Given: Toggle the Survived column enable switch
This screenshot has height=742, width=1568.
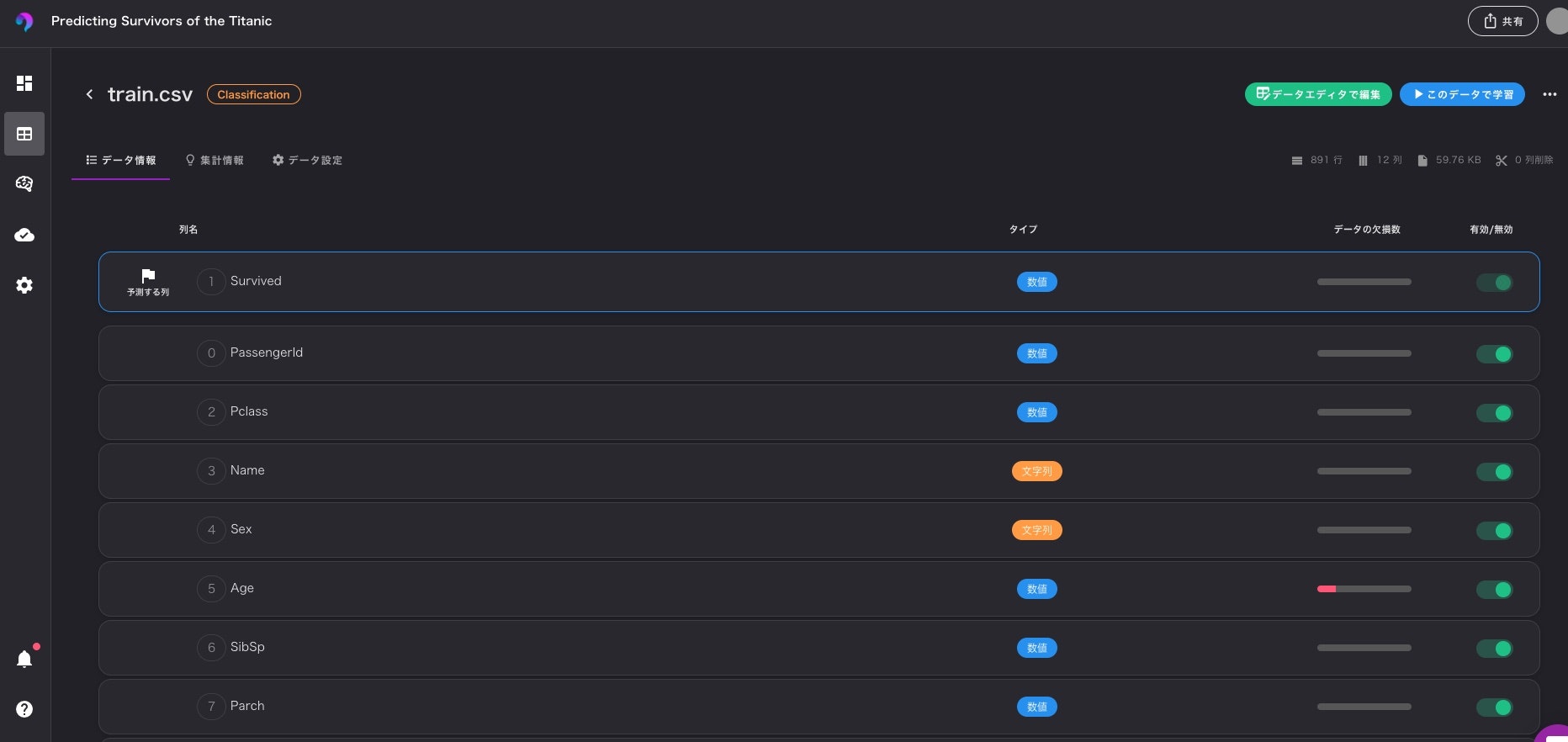Looking at the screenshot, I should coord(1495,283).
